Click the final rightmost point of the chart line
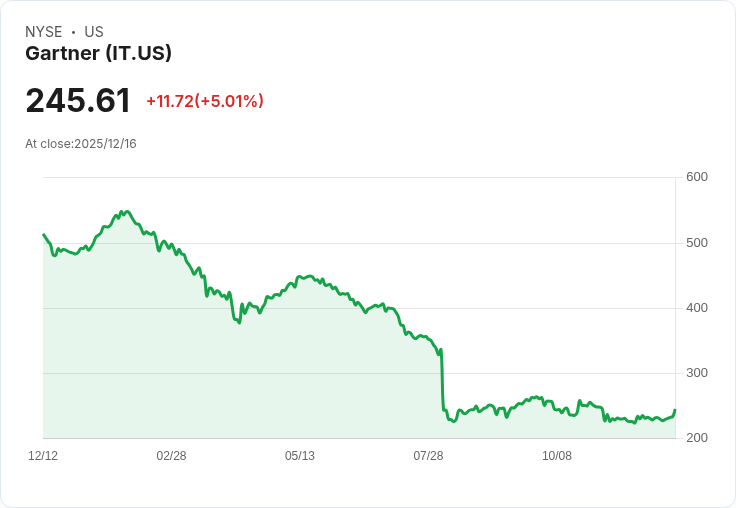Screen dimensions: 736x508 [x=675, y=410]
